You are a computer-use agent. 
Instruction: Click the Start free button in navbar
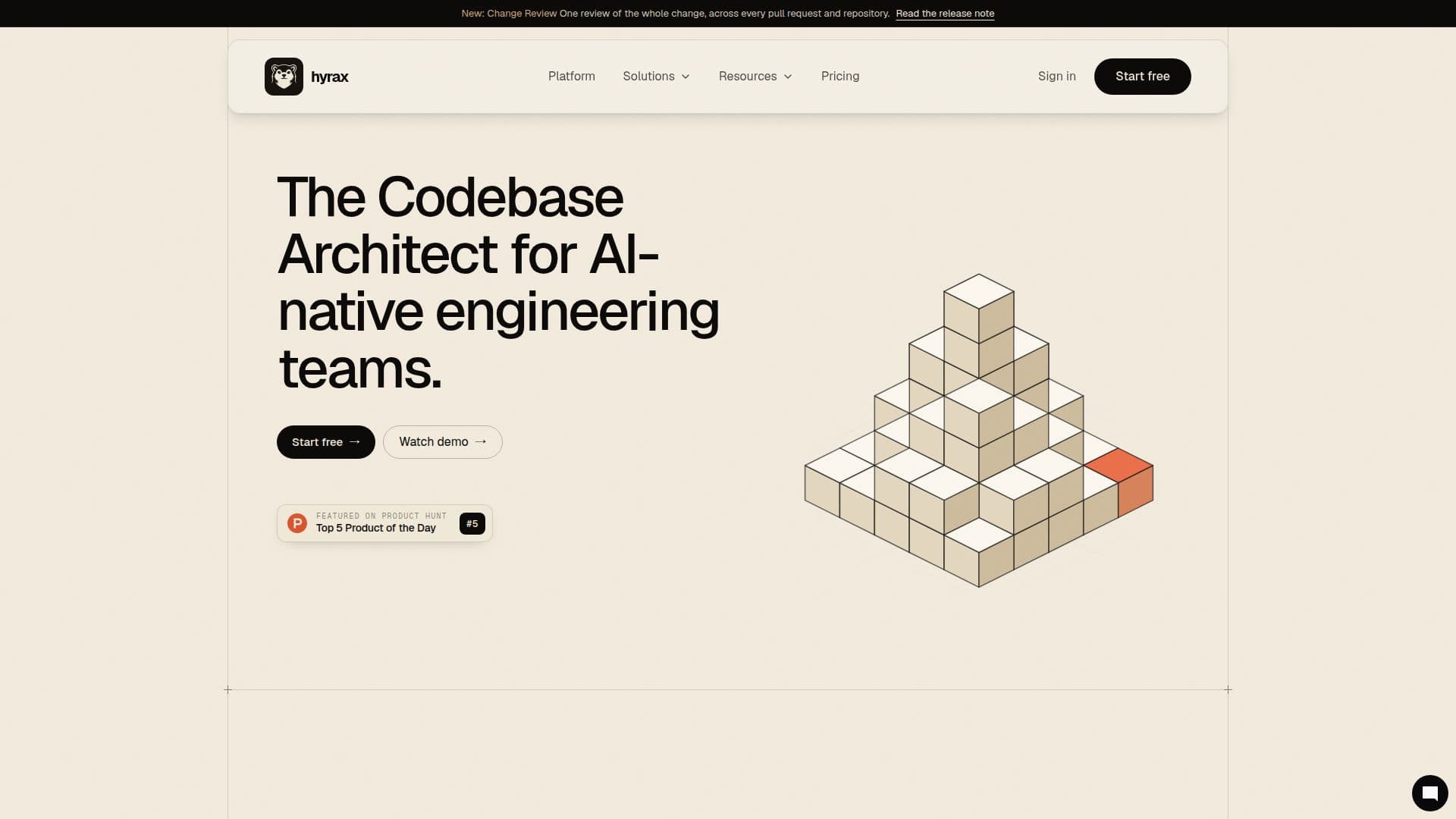(1143, 77)
